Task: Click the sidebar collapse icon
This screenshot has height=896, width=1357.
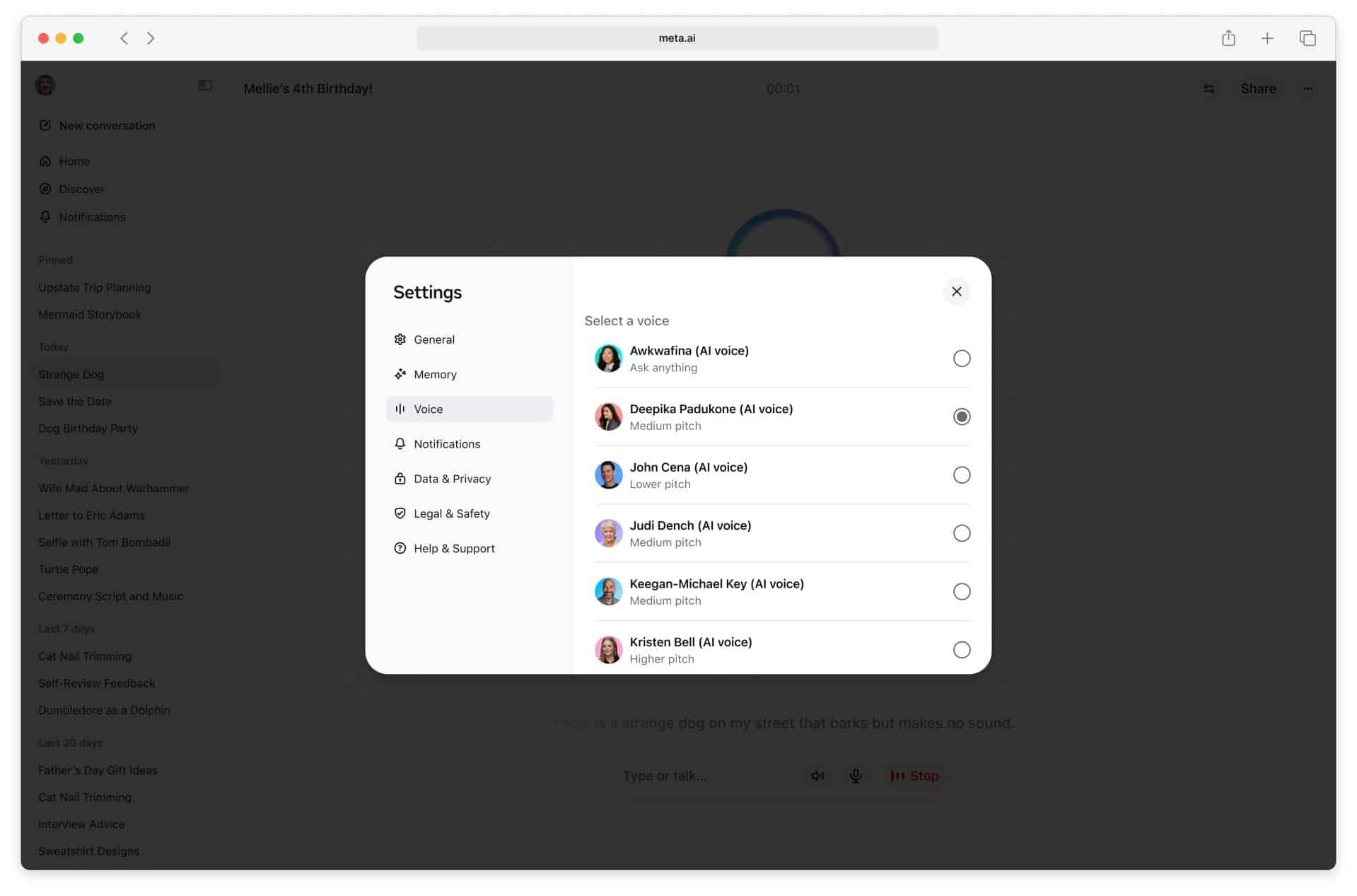Action: 205,86
